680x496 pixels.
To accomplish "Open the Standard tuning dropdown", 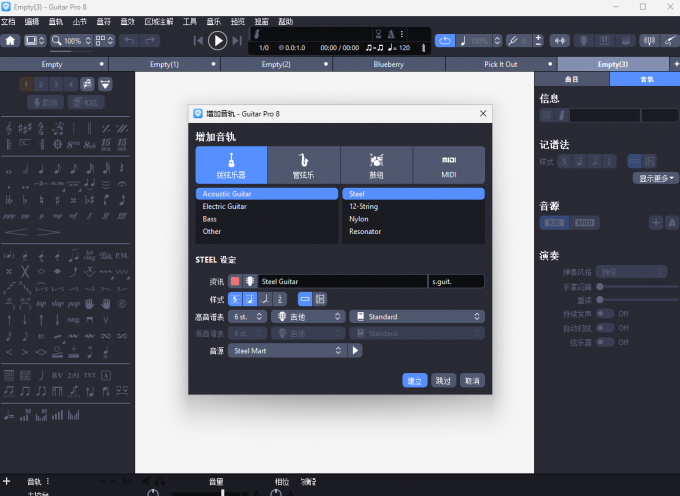I will (416, 317).
